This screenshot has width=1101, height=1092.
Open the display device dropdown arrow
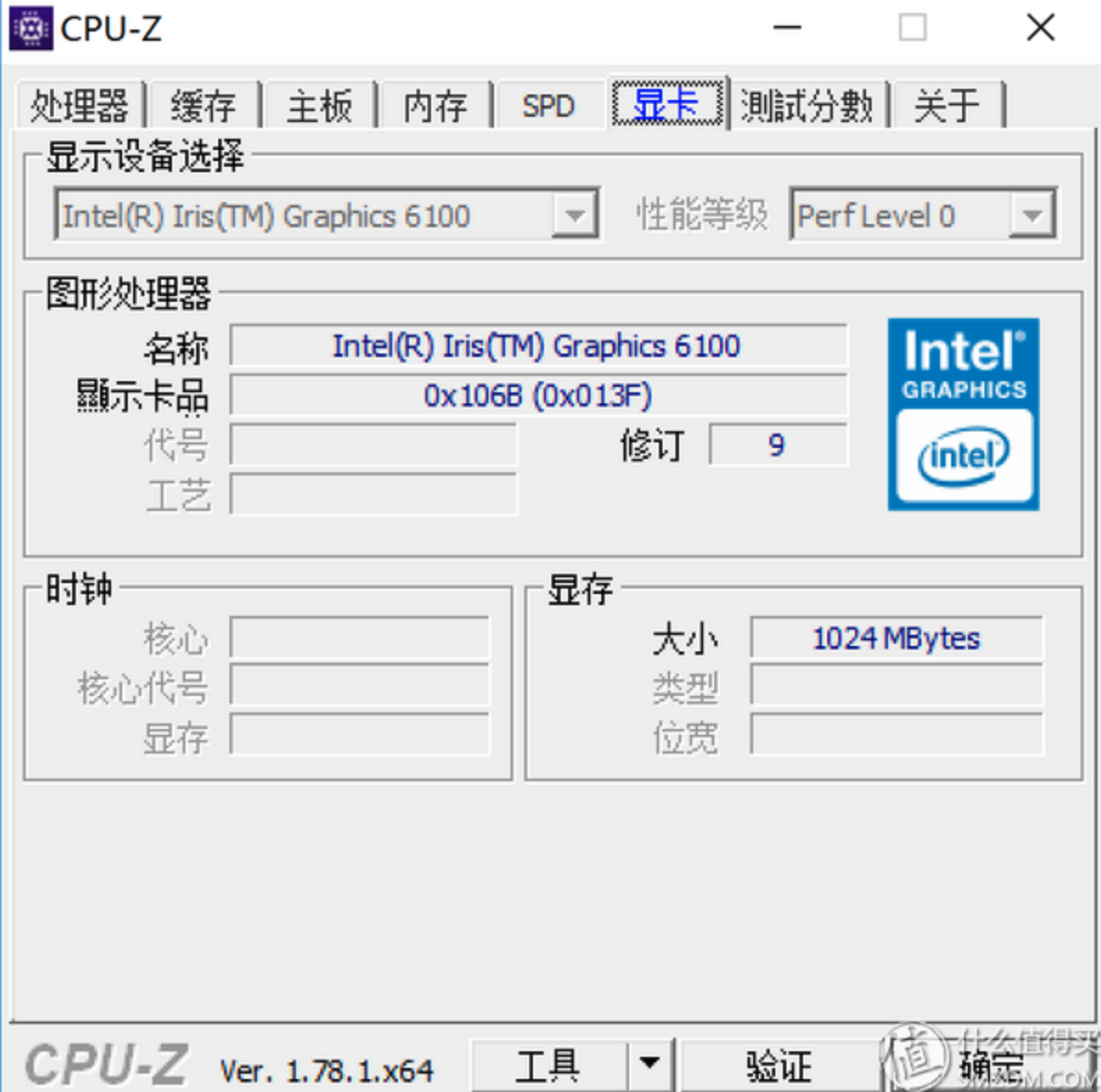(575, 215)
